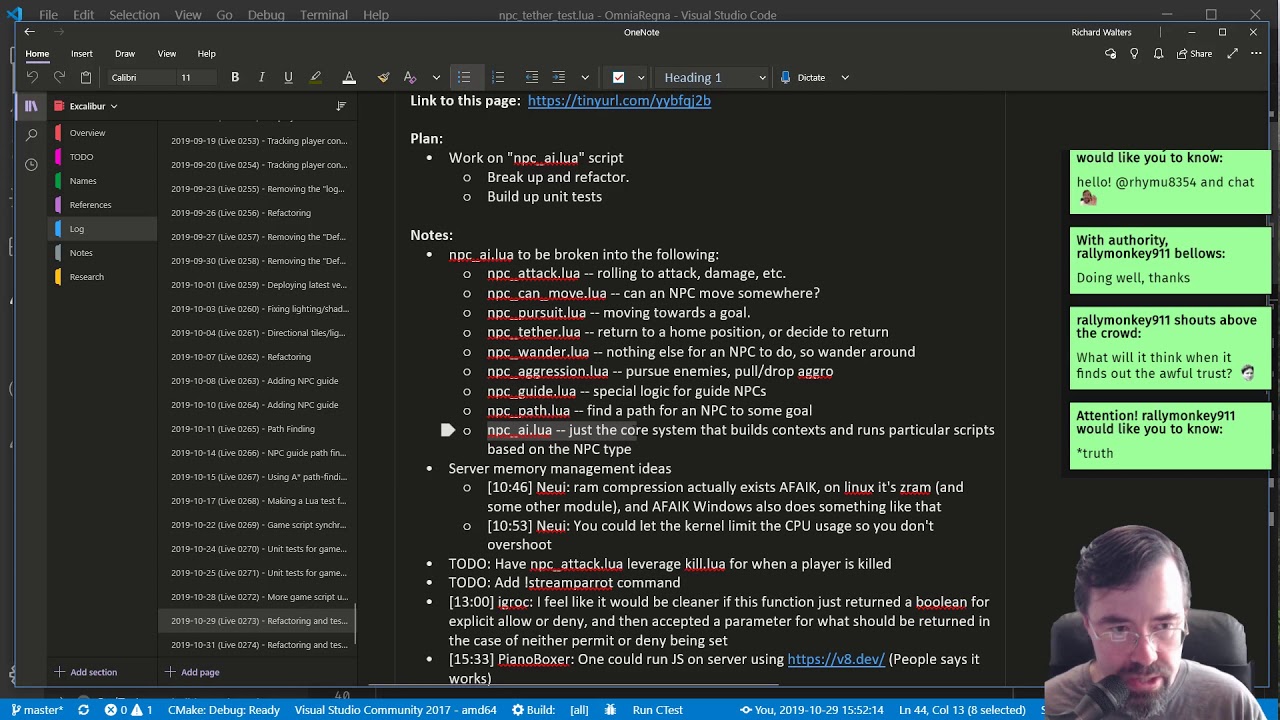Select the References section
The width and height of the screenshot is (1280, 720).
click(103, 205)
